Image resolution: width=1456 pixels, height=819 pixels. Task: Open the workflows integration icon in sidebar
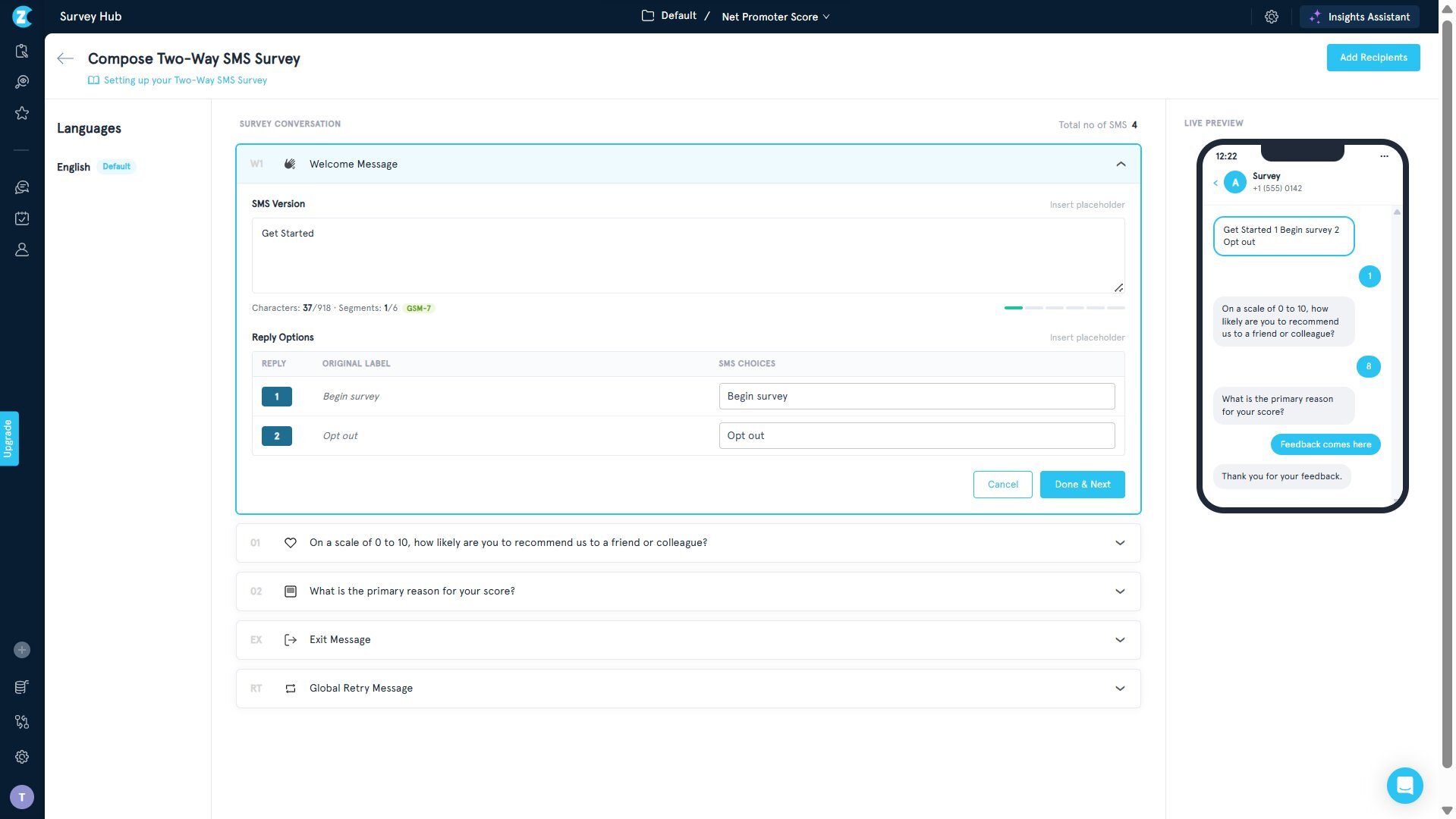click(22, 722)
